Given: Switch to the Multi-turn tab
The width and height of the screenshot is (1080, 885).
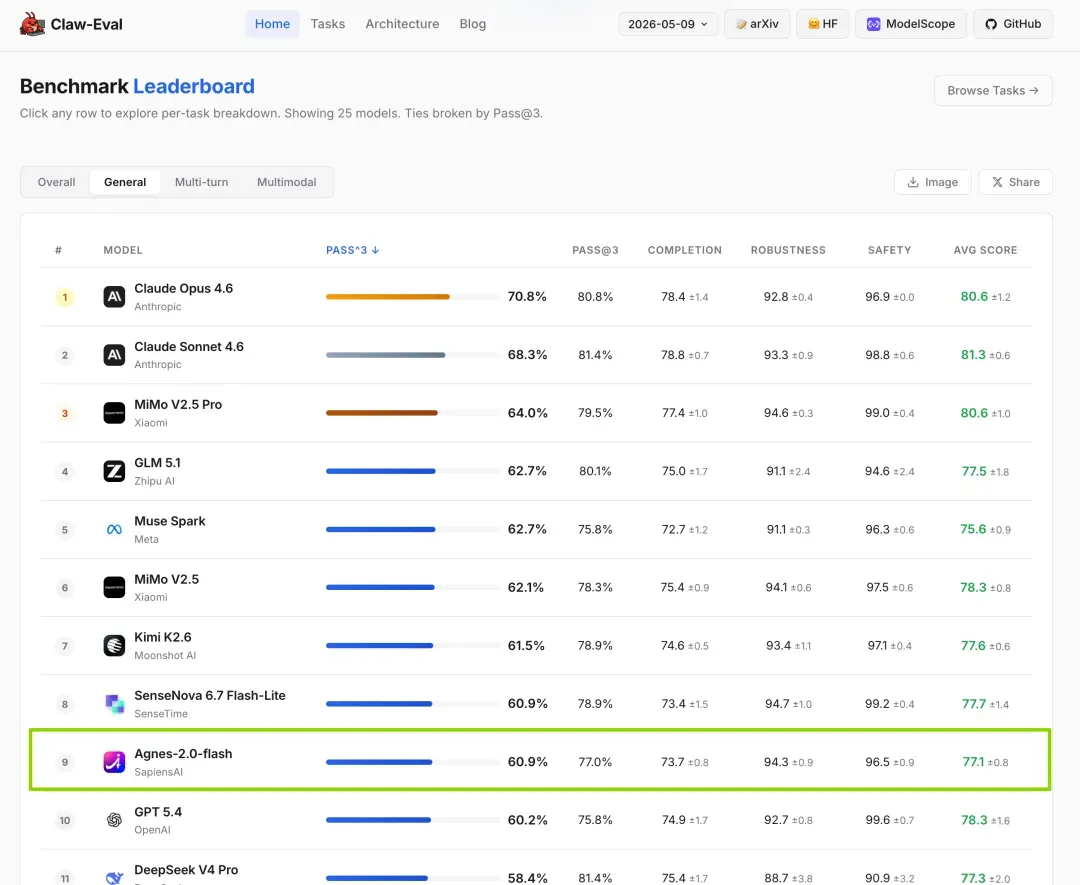Looking at the screenshot, I should [x=201, y=182].
